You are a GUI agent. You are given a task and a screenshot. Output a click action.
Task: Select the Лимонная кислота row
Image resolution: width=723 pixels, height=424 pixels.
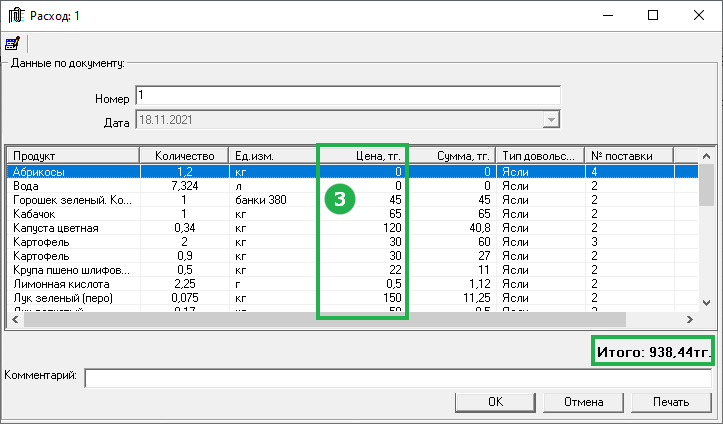pos(353,284)
